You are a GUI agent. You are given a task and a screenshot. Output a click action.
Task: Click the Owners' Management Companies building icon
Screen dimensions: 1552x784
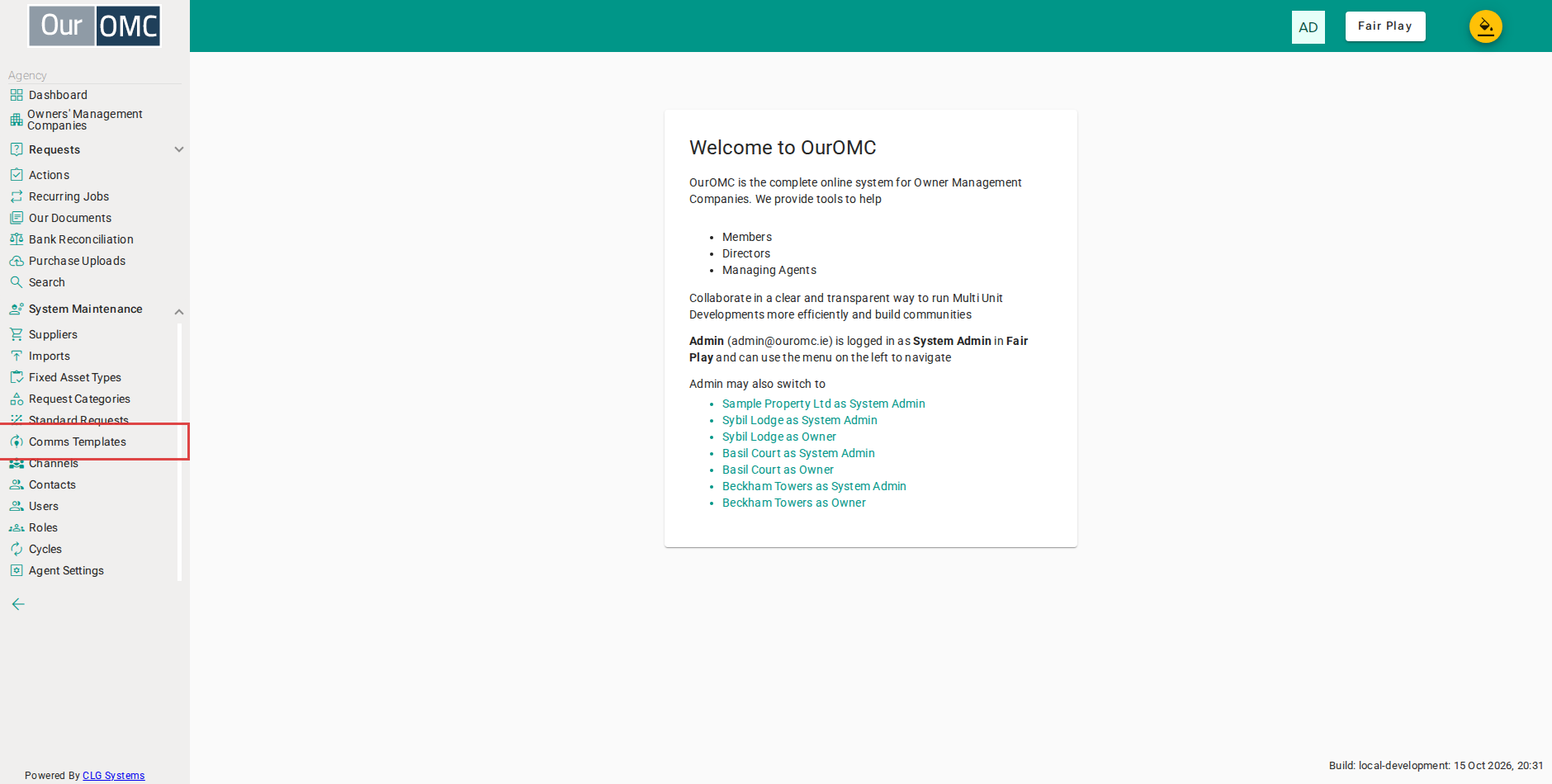pyautogui.click(x=17, y=120)
